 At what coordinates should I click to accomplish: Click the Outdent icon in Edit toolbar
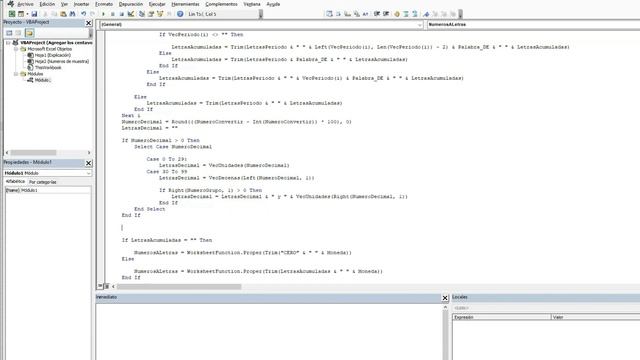pos(386,14)
